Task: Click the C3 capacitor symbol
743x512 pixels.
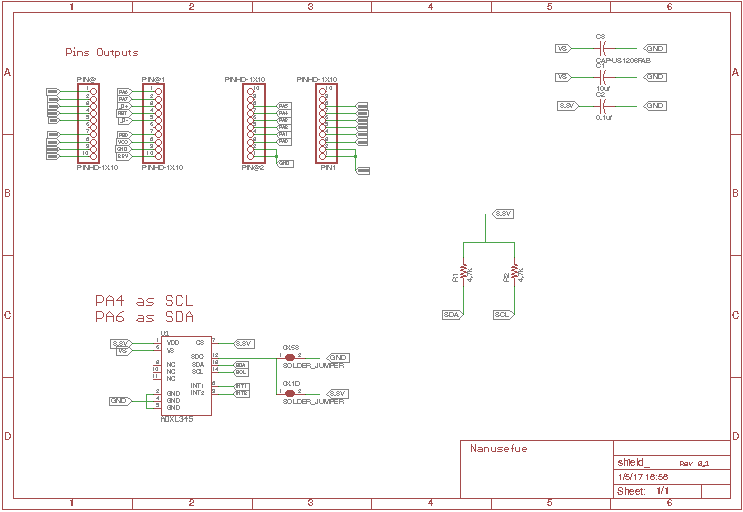Action: [601, 48]
